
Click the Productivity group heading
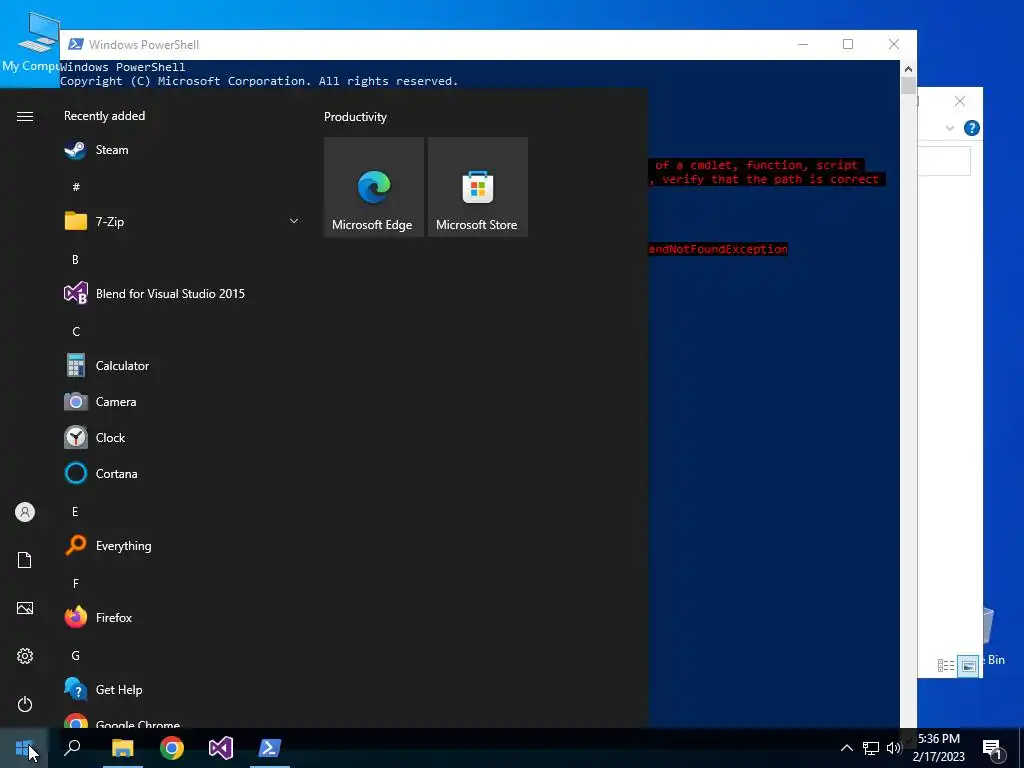(355, 117)
